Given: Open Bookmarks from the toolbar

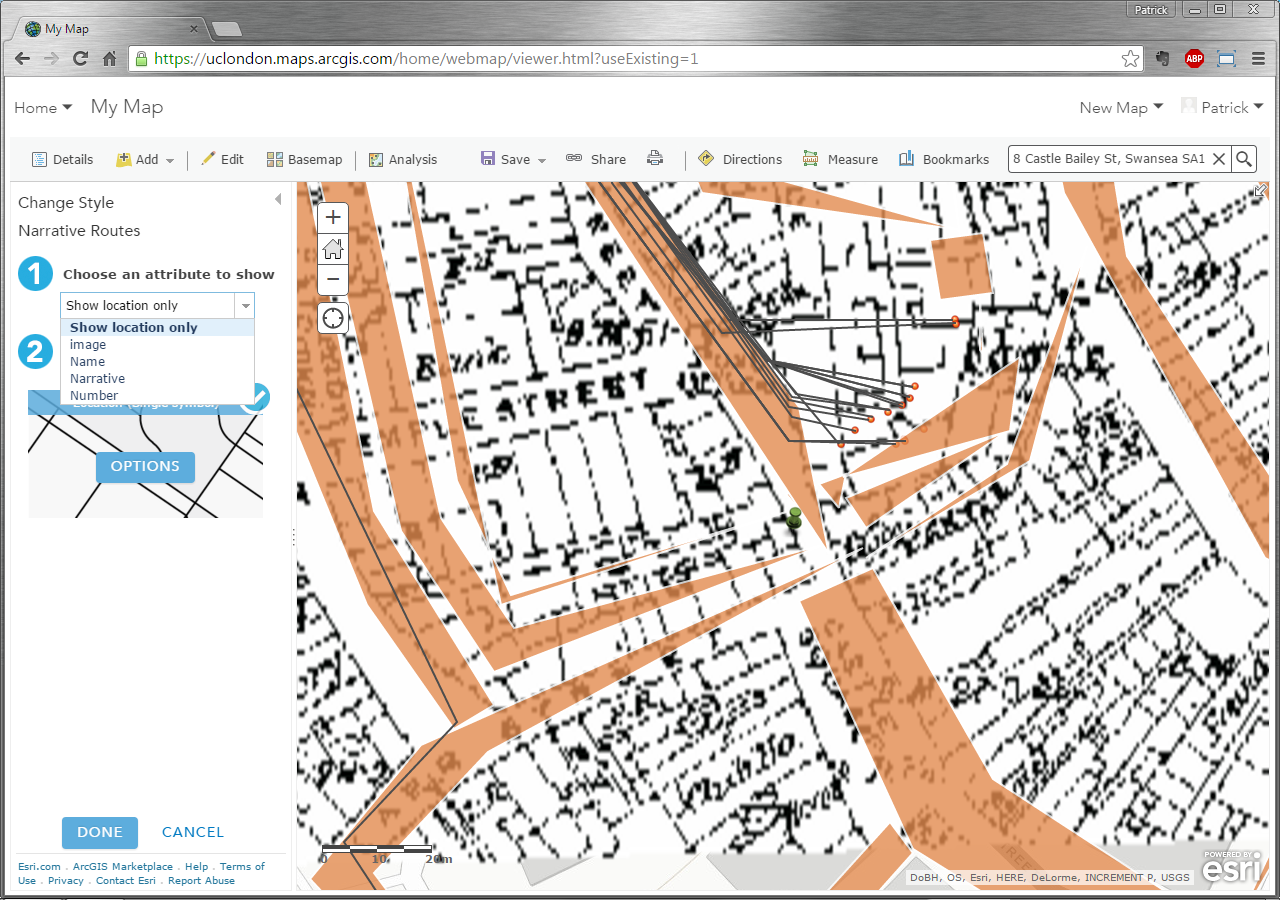Looking at the screenshot, I should coord(944,159).
